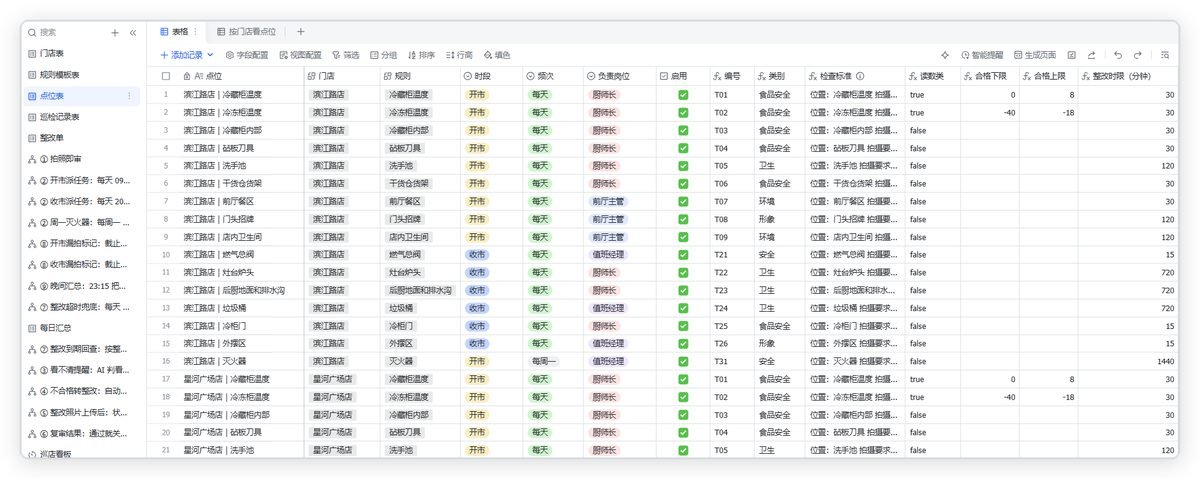Click the 时段 column header

[490, 76]
